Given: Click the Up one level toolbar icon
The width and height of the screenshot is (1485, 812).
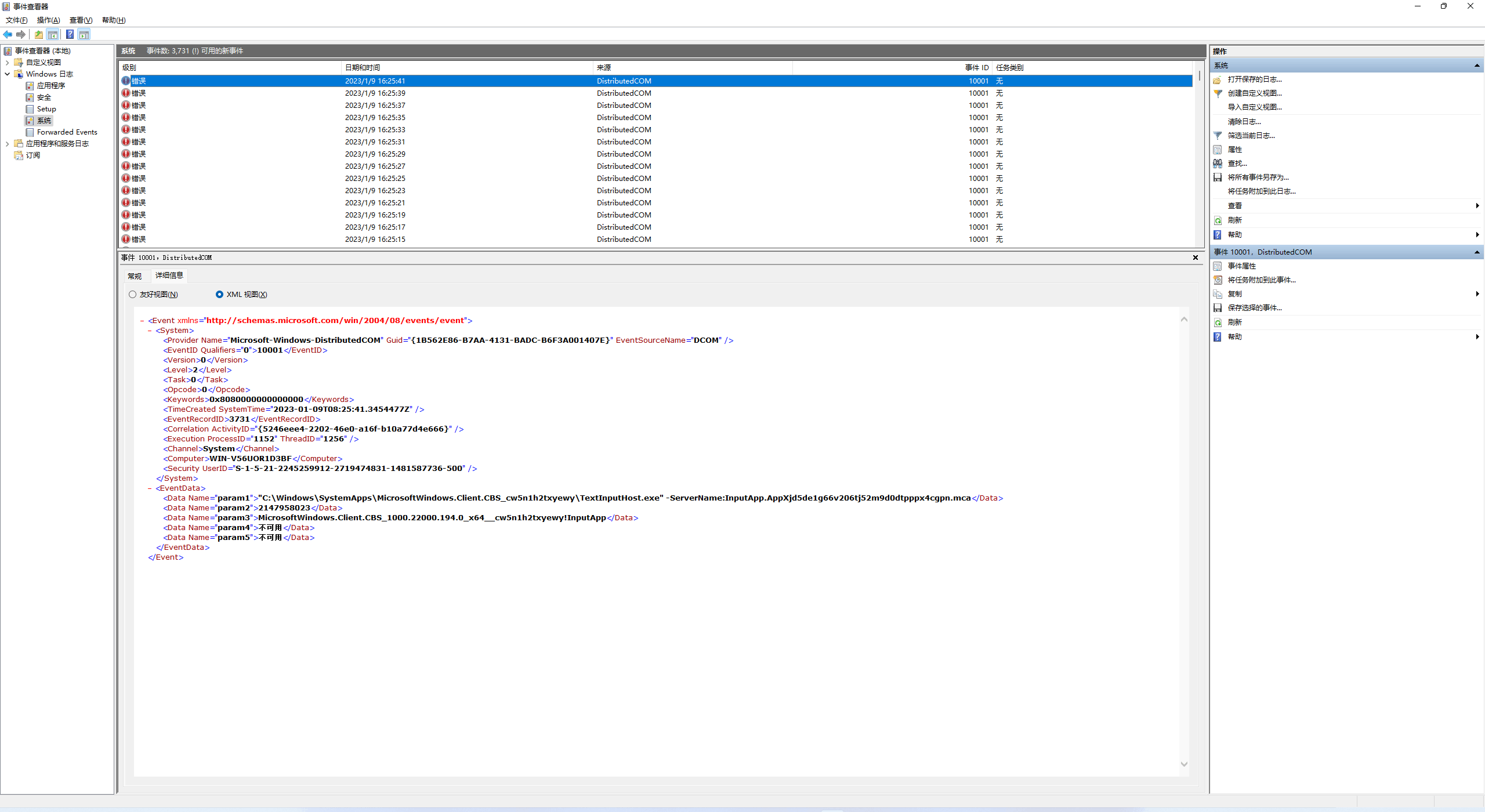Looking at the screenshot, I should [38, 34].
